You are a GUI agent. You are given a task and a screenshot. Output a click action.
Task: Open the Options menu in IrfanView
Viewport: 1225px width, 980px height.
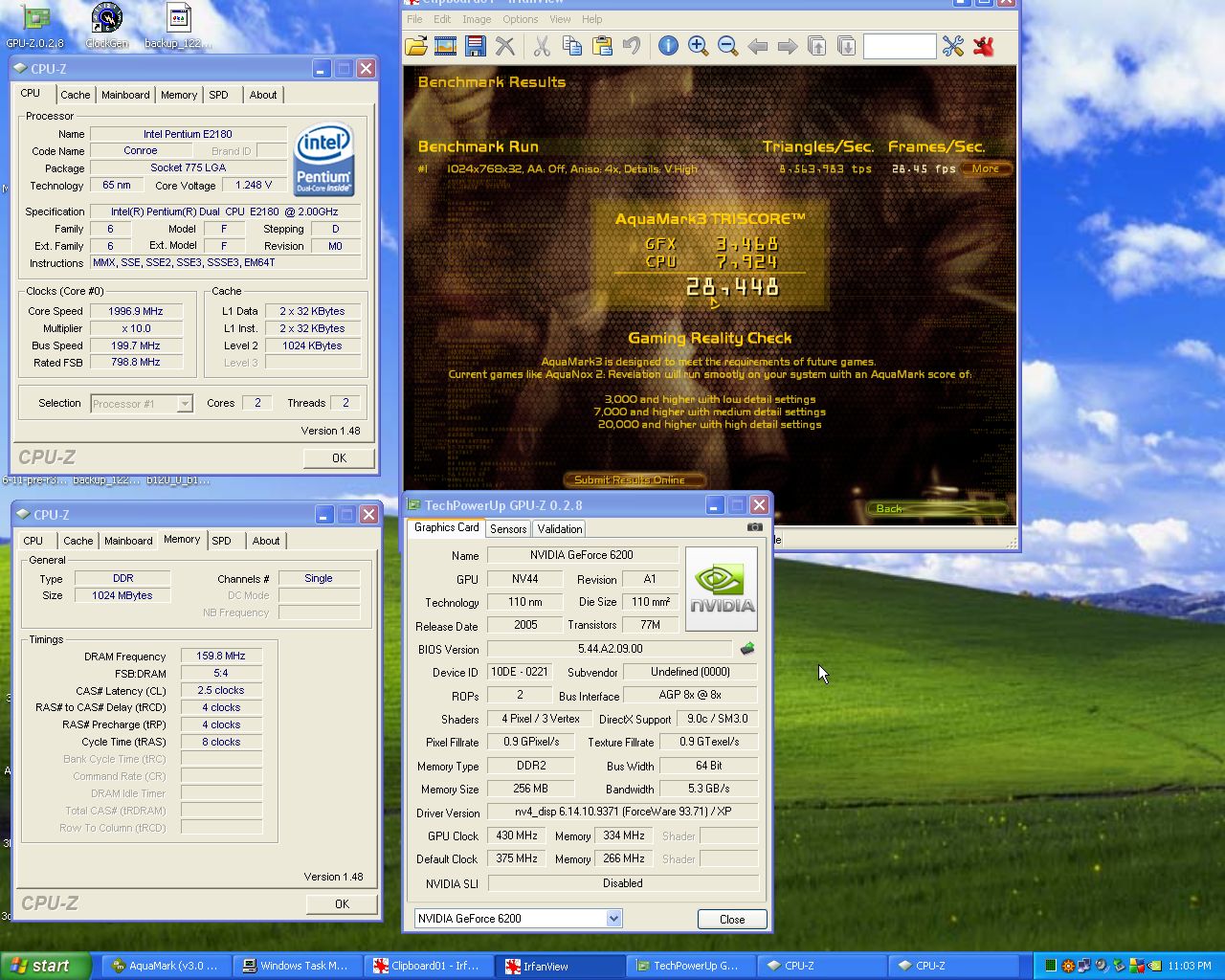click(521, 19)
